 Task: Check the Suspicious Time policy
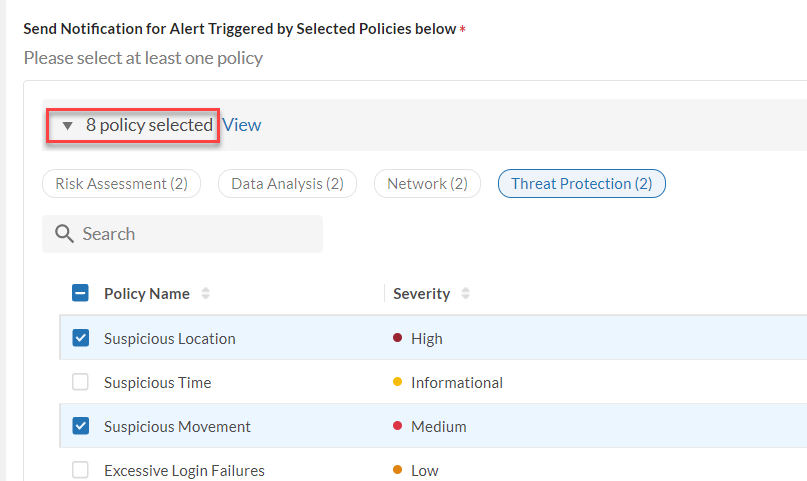(81, 382)
